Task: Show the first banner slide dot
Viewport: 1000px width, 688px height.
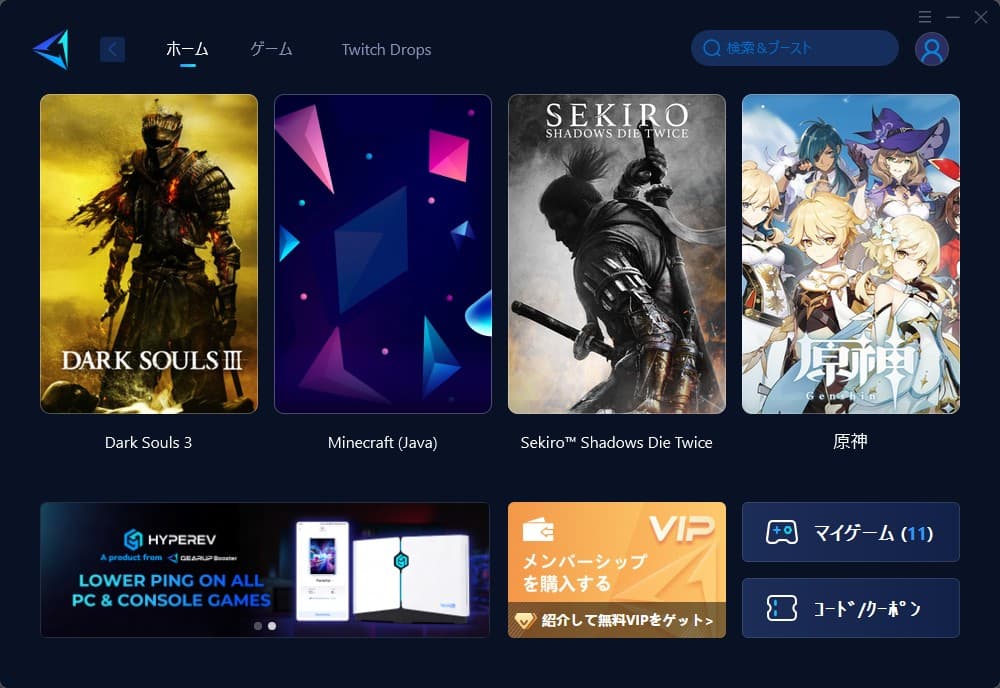Action: pyautogui.click(x=258, y=626)
